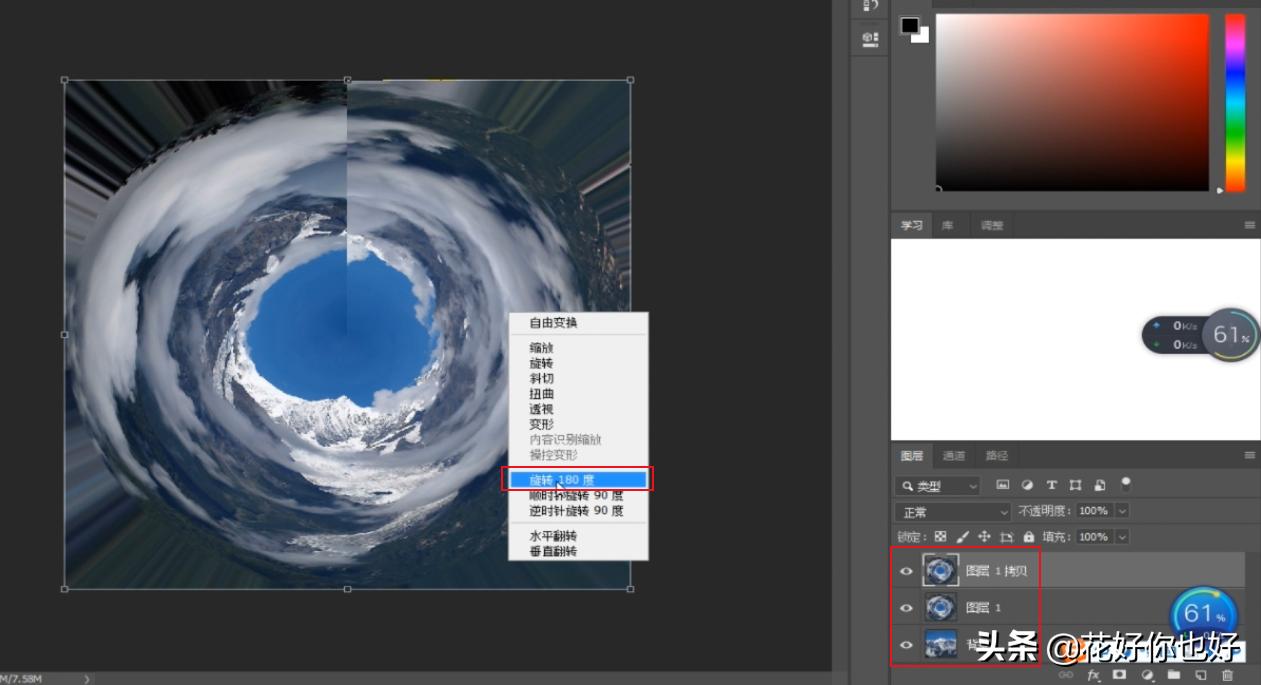The image size is (1261, 685).
Task: Choose 自由变换 in context menu
Action: [578, 323]
